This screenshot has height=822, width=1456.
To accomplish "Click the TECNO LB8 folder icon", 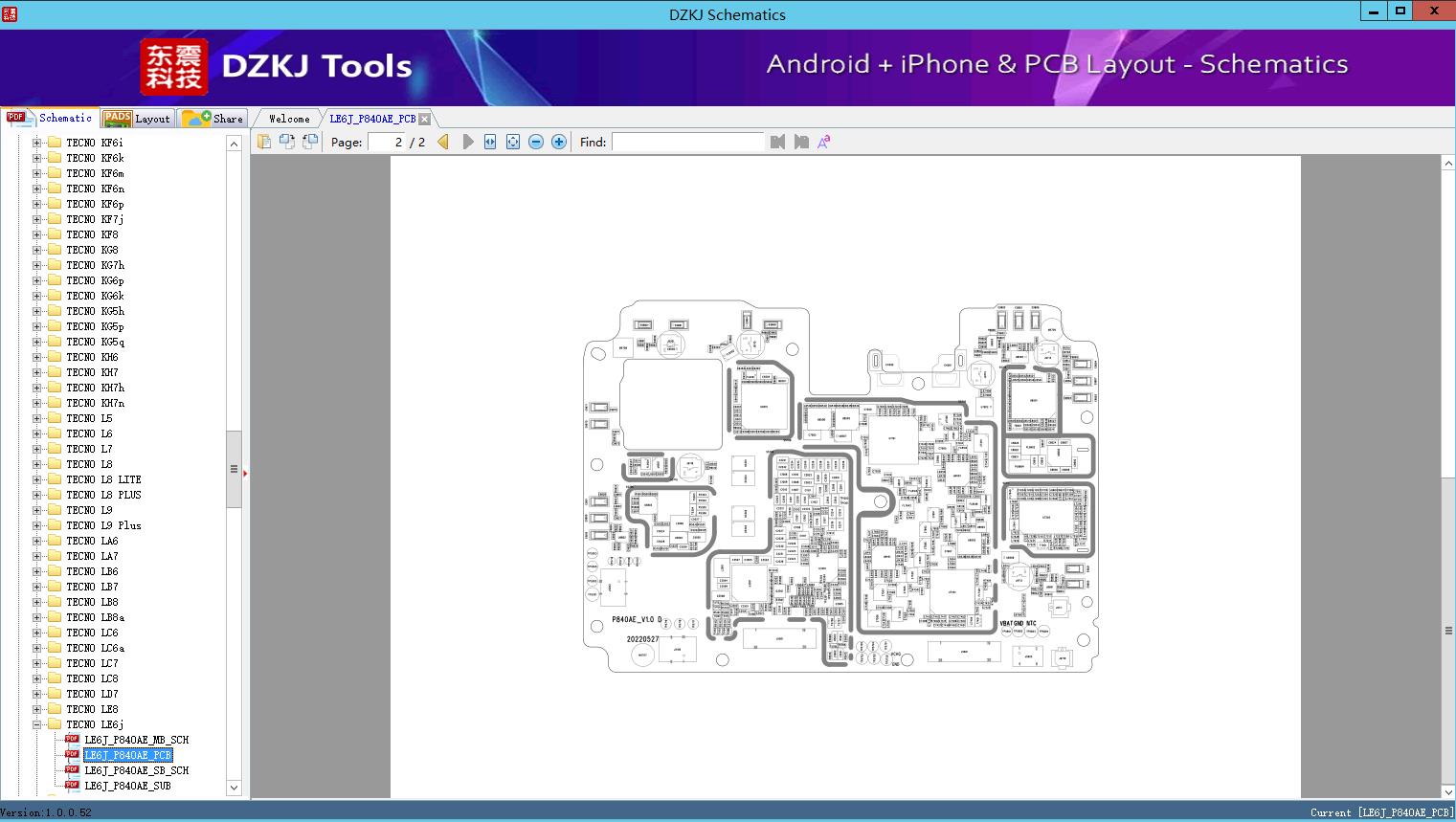I will coord(55,602).
